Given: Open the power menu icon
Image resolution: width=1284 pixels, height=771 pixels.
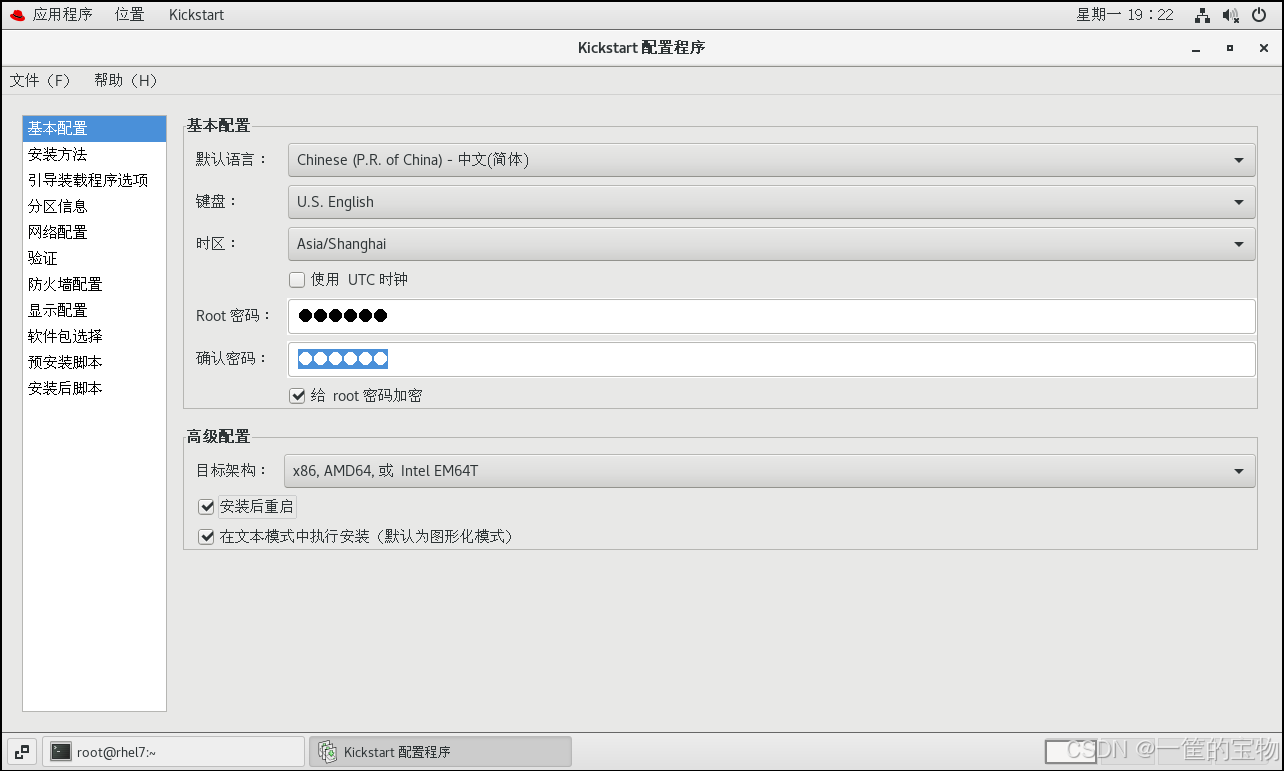Looking at the screenshot, I should (x=1259, y=15).
